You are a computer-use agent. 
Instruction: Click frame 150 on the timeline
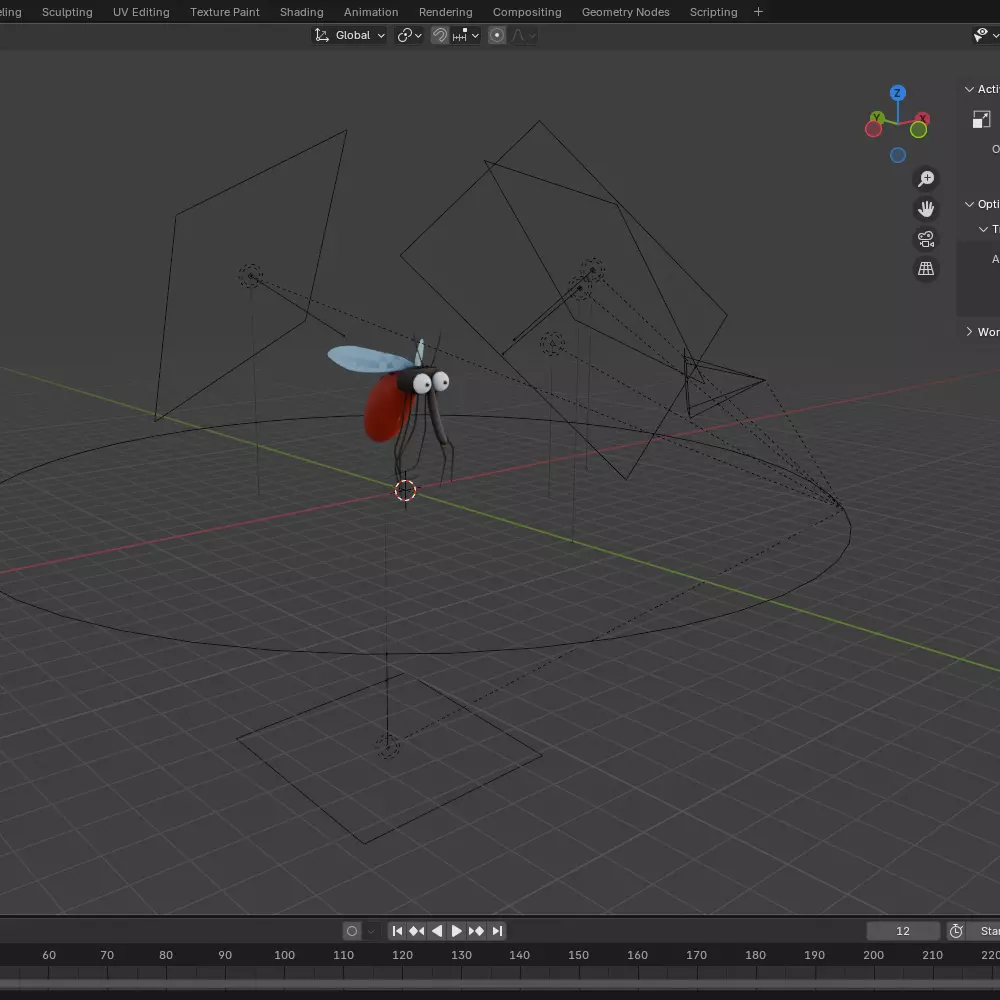[x=578, y=955]
